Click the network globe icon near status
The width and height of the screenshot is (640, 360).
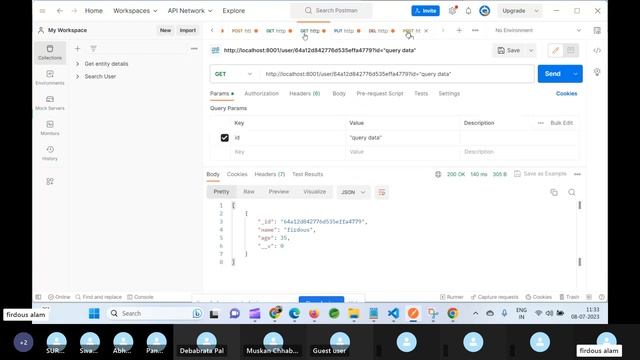(438, 174)
